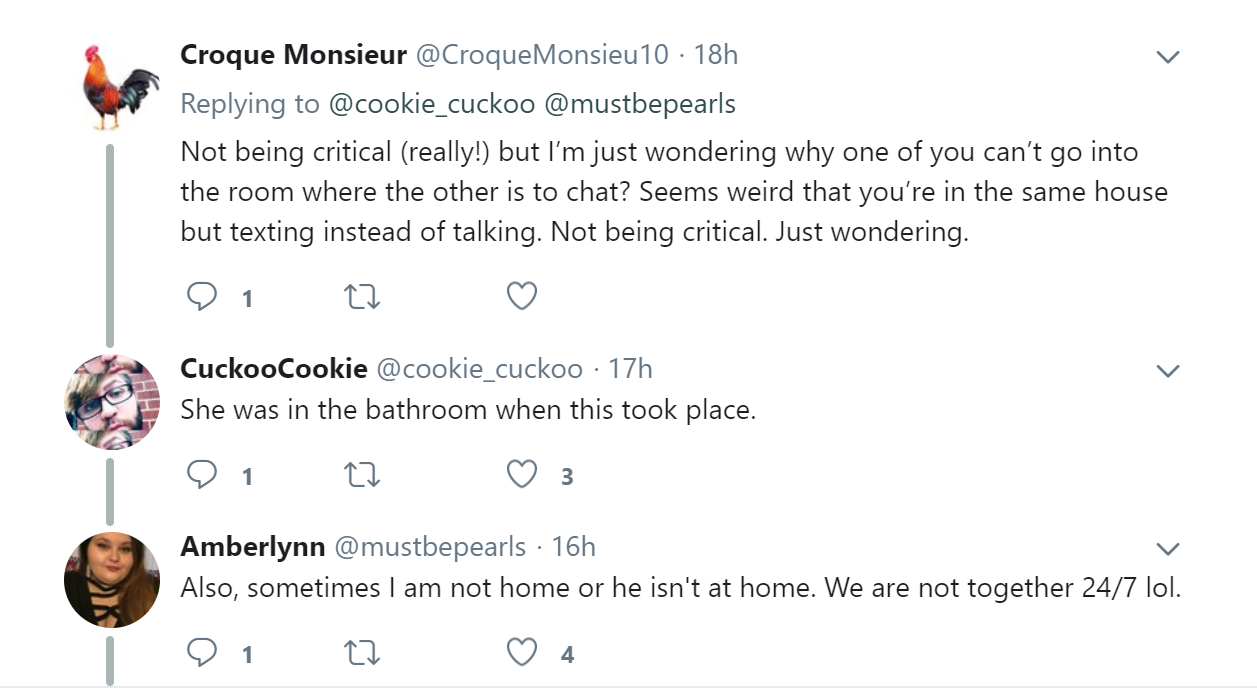
Task: Reply to CuckooCookie's bathroom tweet
Action: pyautogui.click(x=203, y=475)
